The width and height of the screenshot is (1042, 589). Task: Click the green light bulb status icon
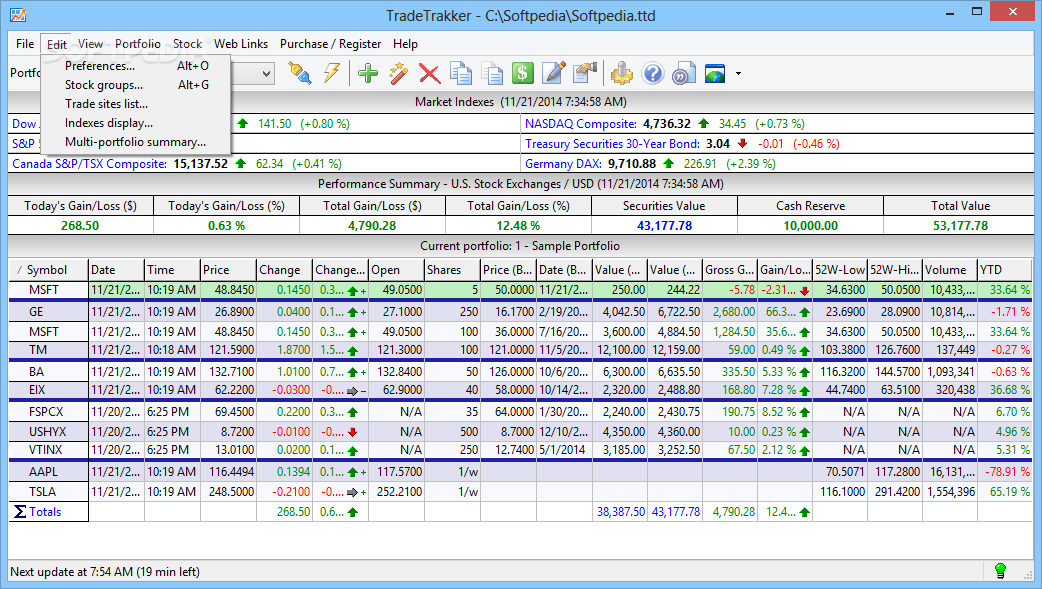(1000, 570)
